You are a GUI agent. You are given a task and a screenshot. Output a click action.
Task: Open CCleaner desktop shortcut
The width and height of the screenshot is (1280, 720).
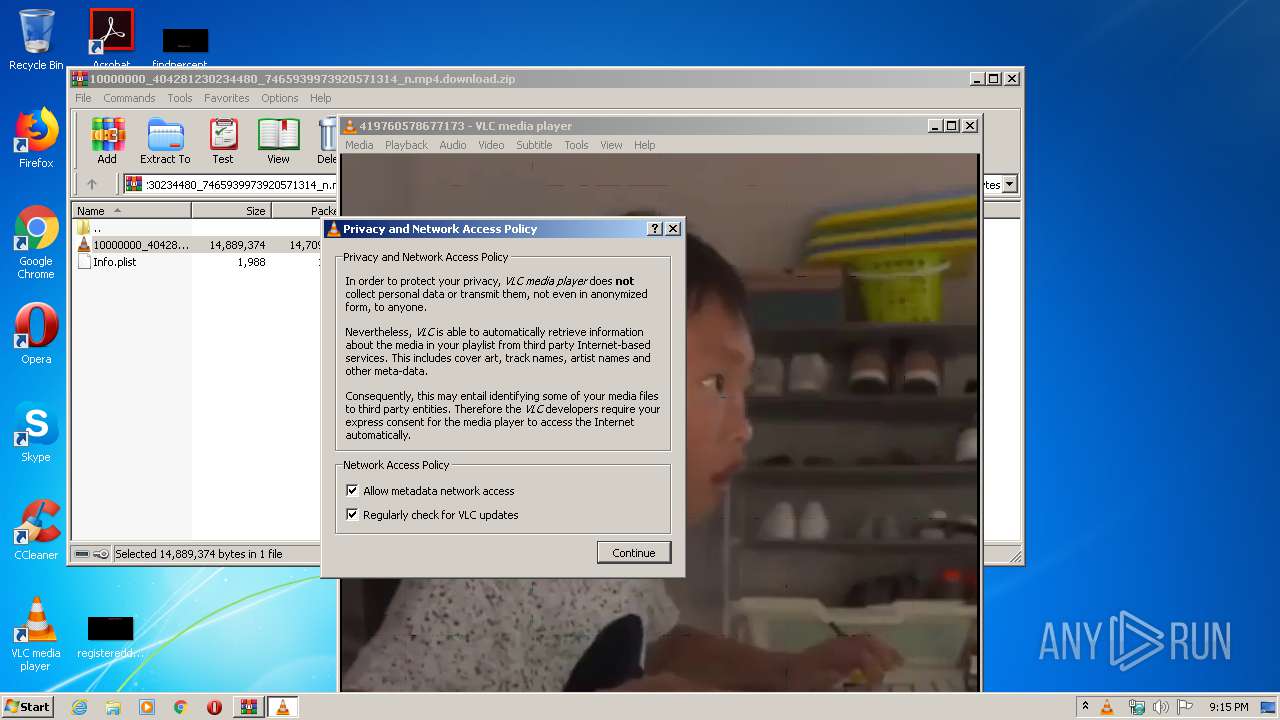pyautogui.click(x=36, y=530)
